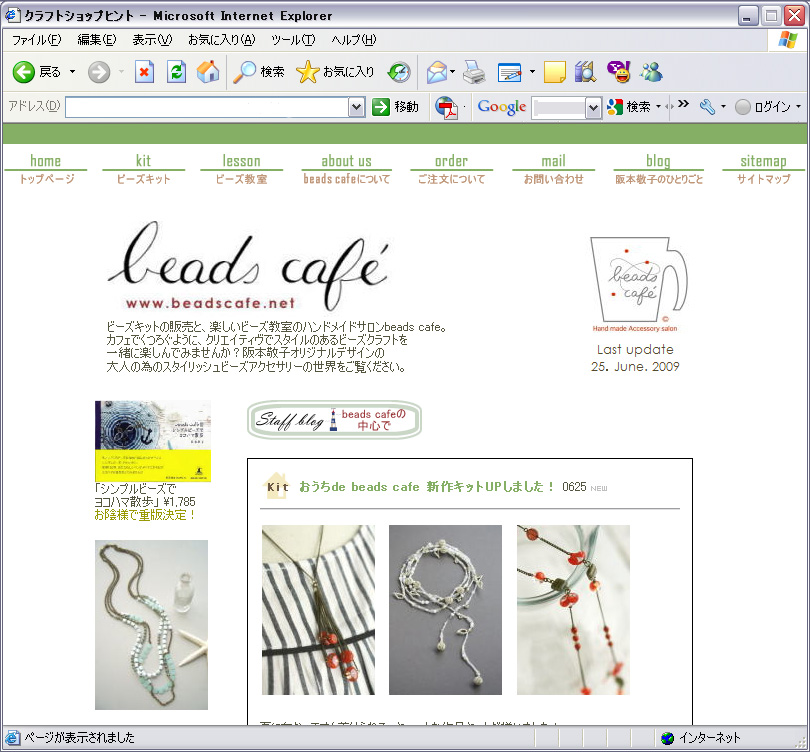Open white bead lariat photo
This screenshot has height=752, width=810.
point(445,609)
